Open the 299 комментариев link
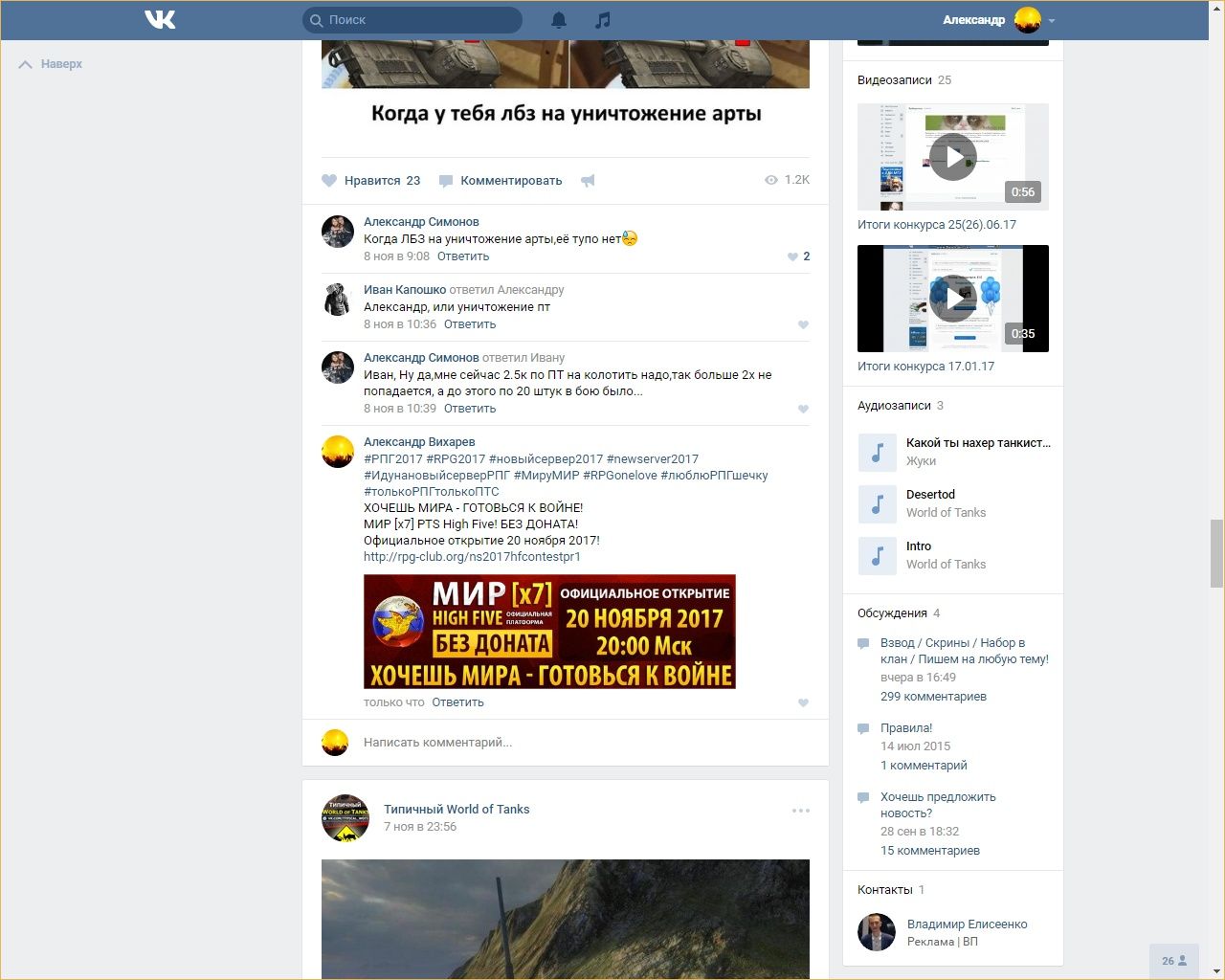 coord(933,697)
